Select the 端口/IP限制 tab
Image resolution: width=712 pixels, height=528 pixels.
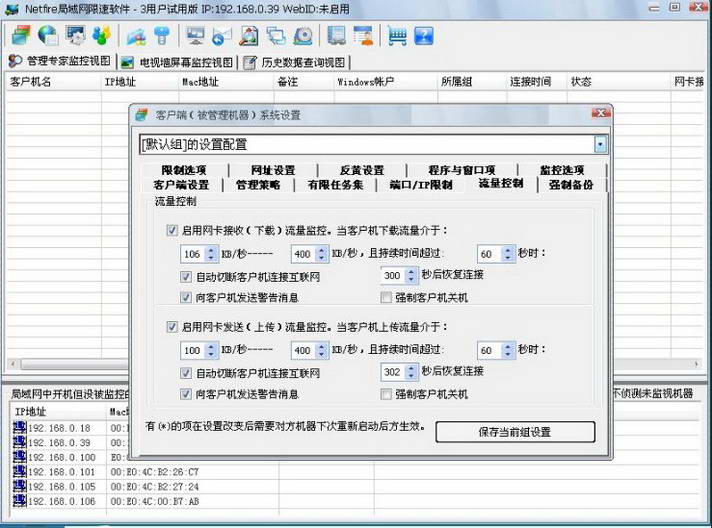point(421,185)
